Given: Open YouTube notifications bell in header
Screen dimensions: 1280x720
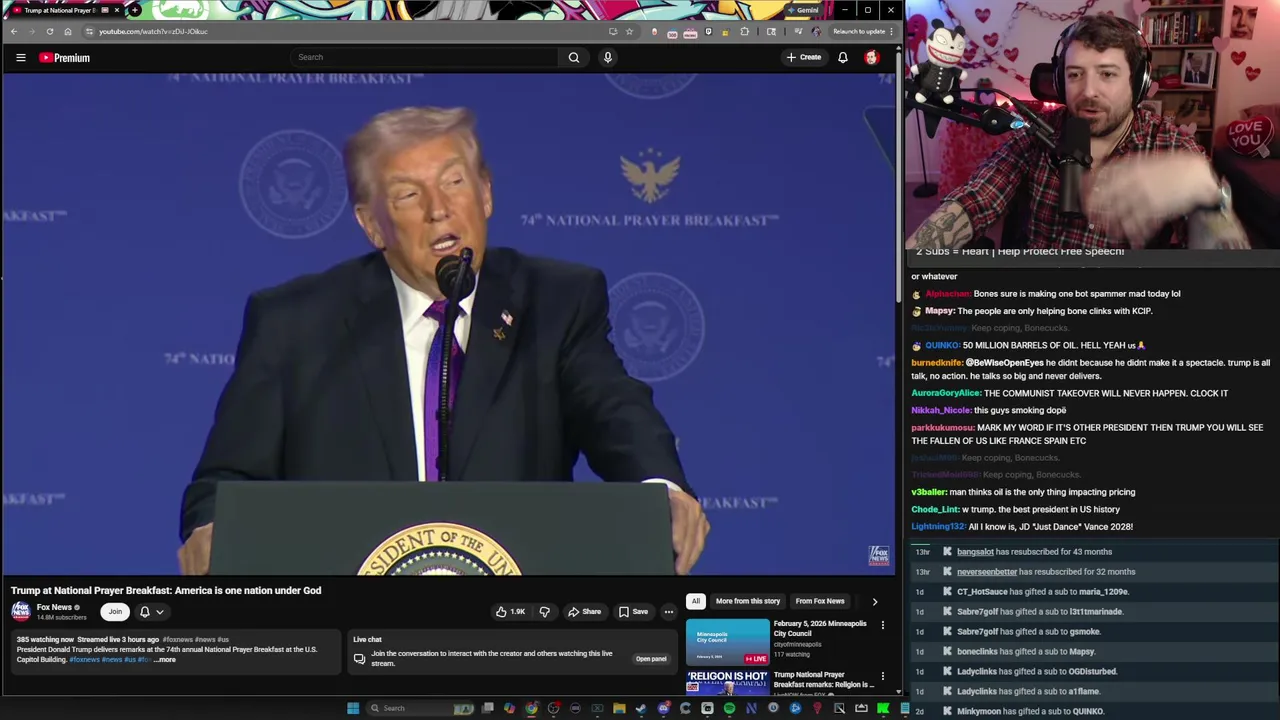Looking at the screenshot, I should (x=843, y=57).
